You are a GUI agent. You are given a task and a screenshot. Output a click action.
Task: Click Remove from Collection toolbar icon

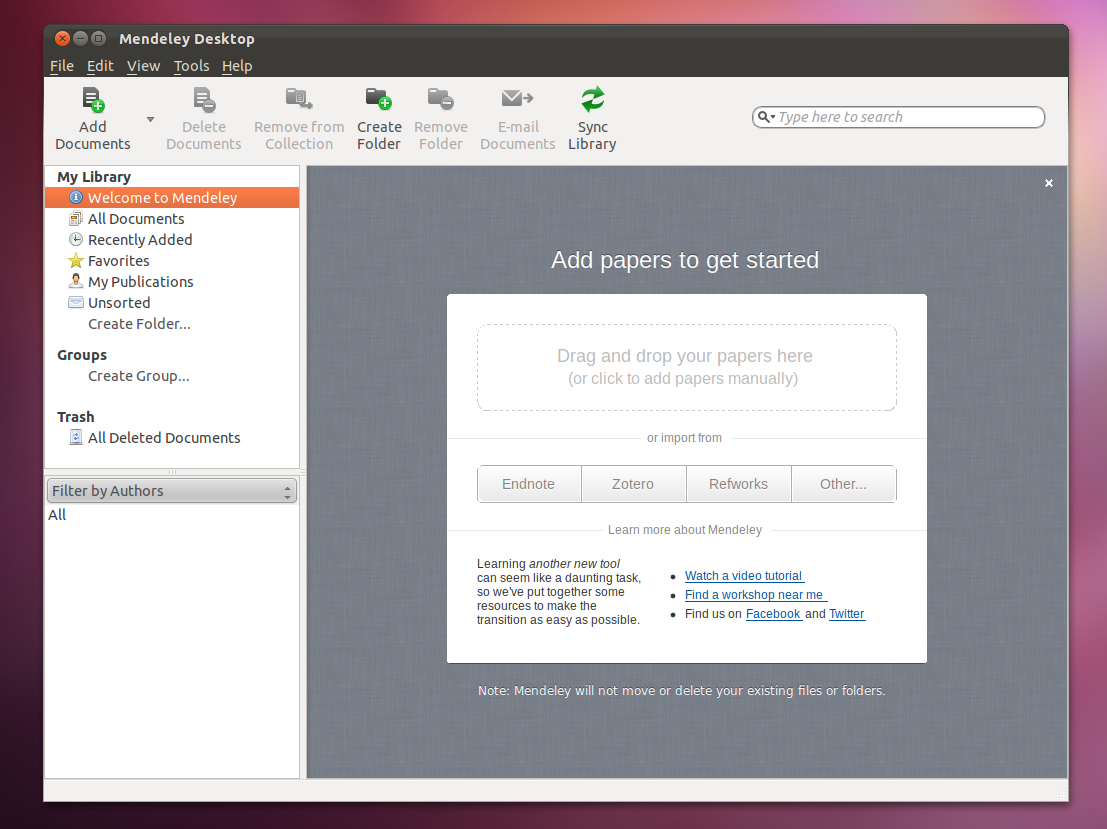[x=299, y=99]
